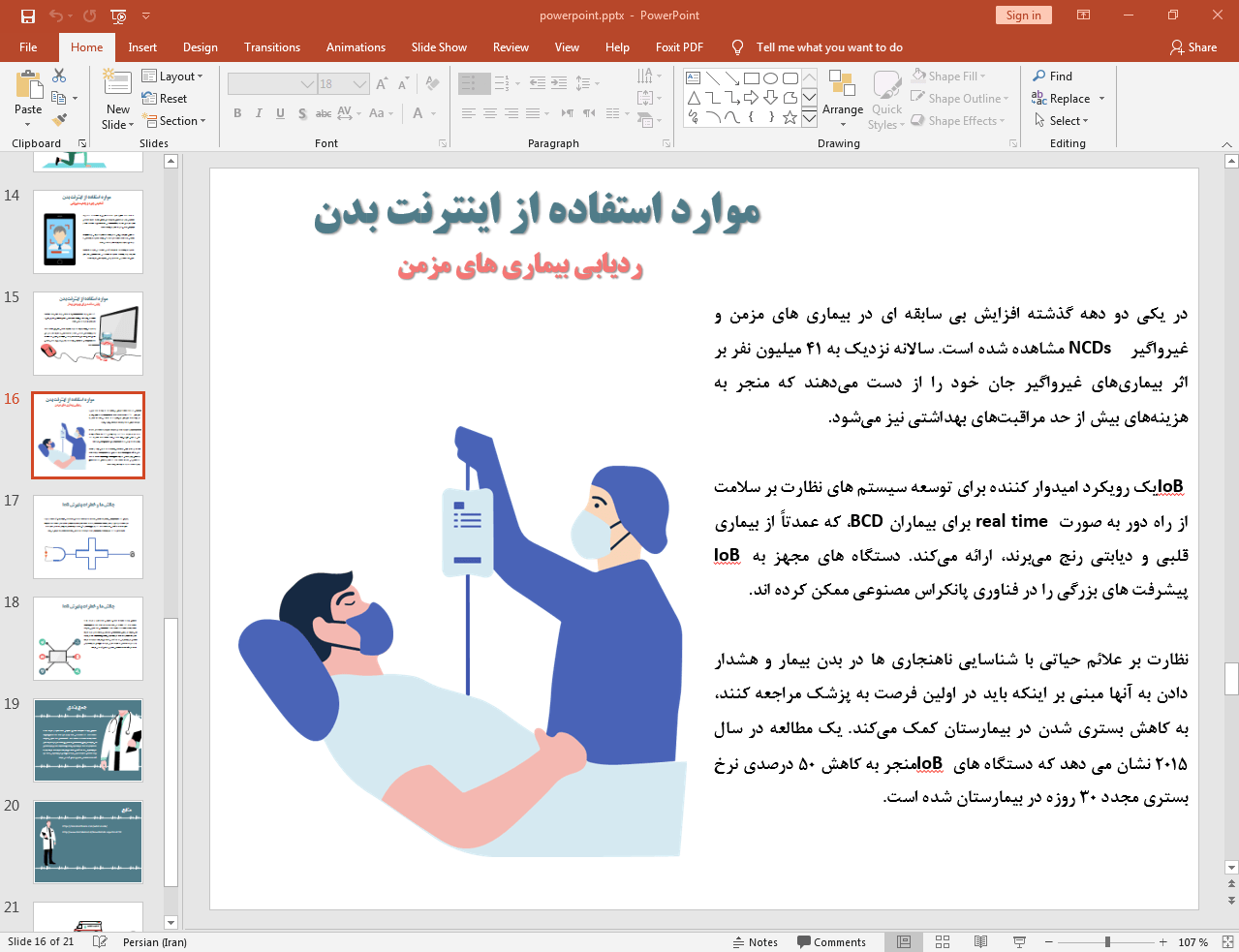Screen dimensions: 1239x952
Task: Adjust the zoom slider handle
Action: (x=1107, y=941)
